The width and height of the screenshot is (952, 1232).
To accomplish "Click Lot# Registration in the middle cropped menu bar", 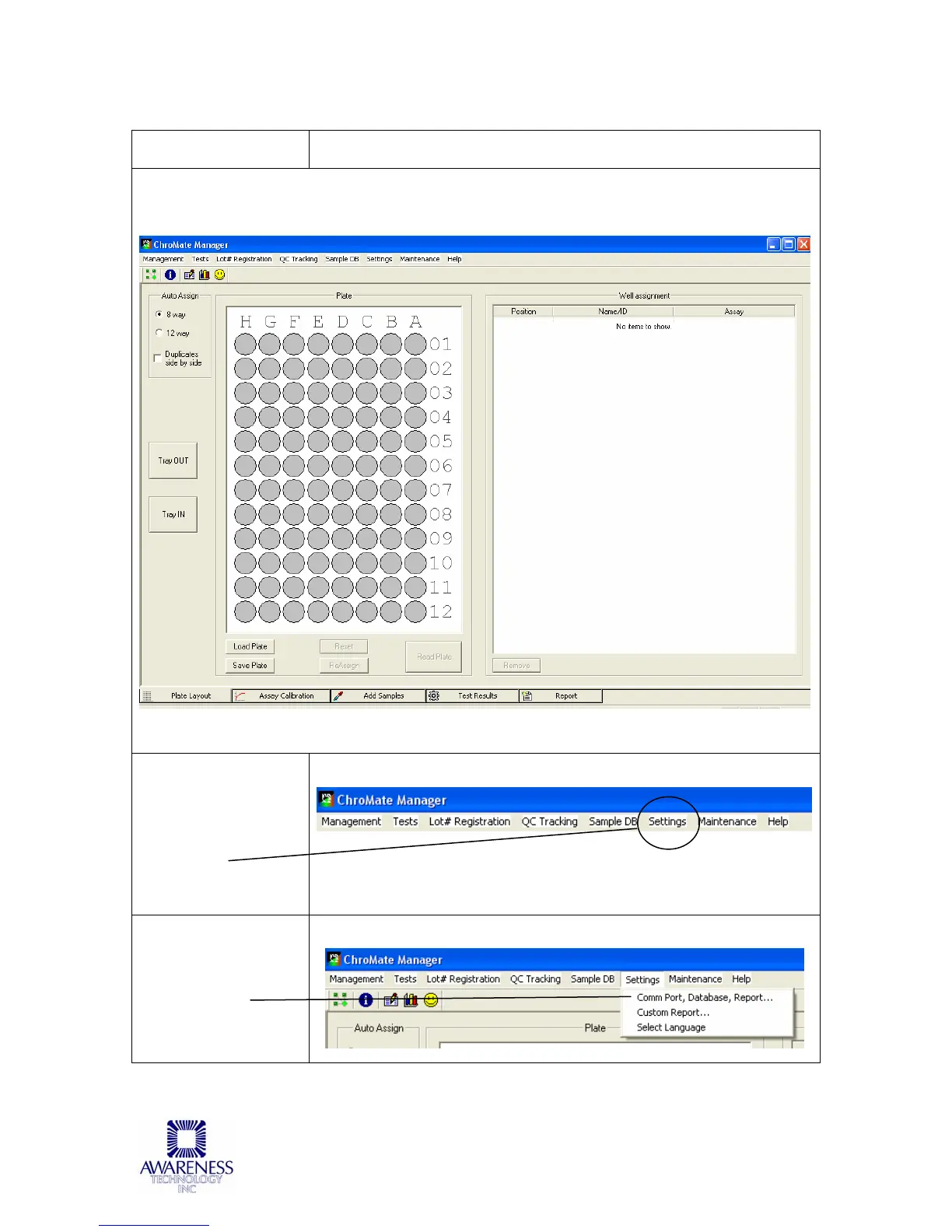I will 470,821.
